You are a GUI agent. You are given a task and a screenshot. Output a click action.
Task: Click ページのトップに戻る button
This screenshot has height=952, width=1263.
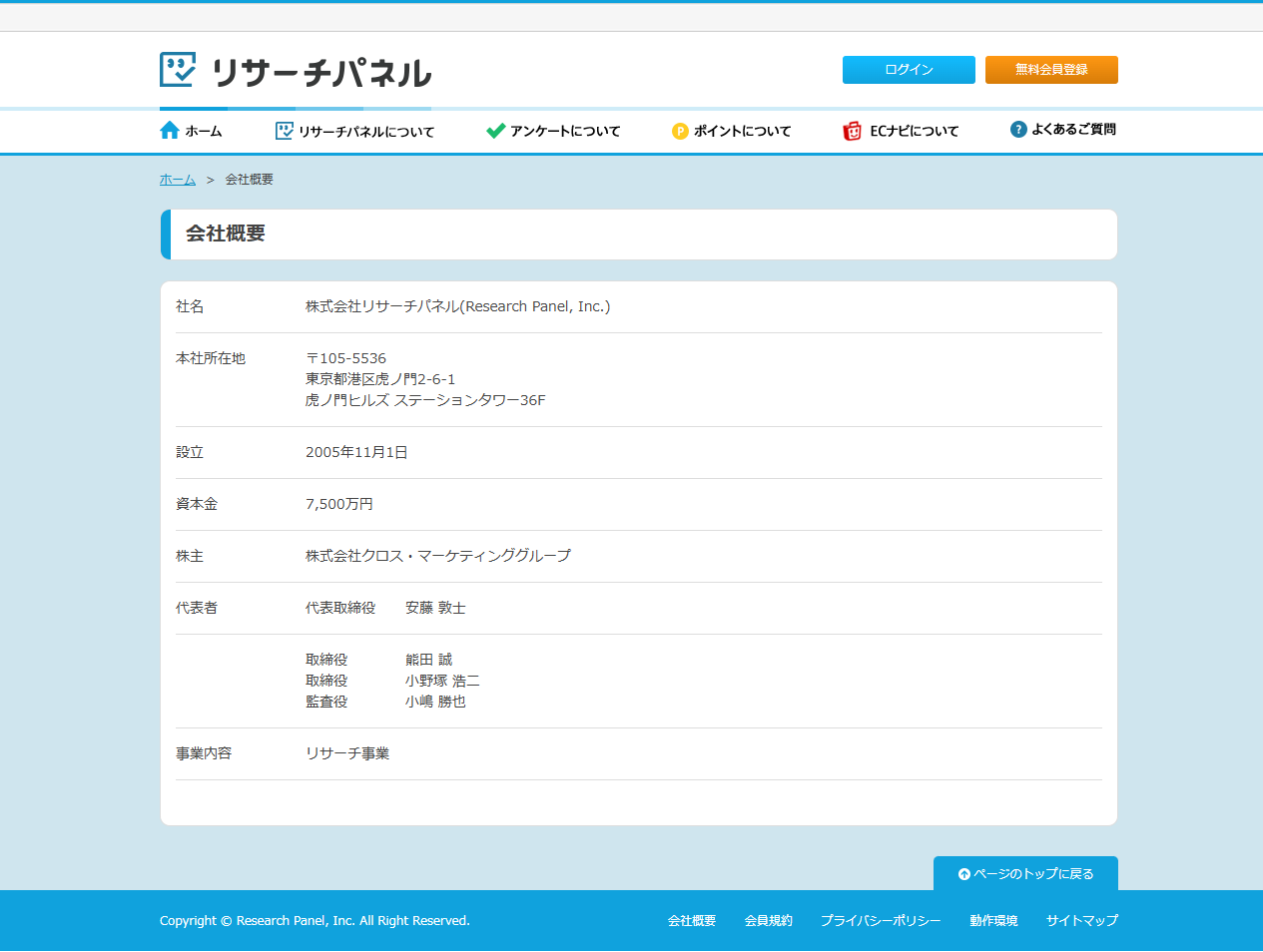(1025, 873)
